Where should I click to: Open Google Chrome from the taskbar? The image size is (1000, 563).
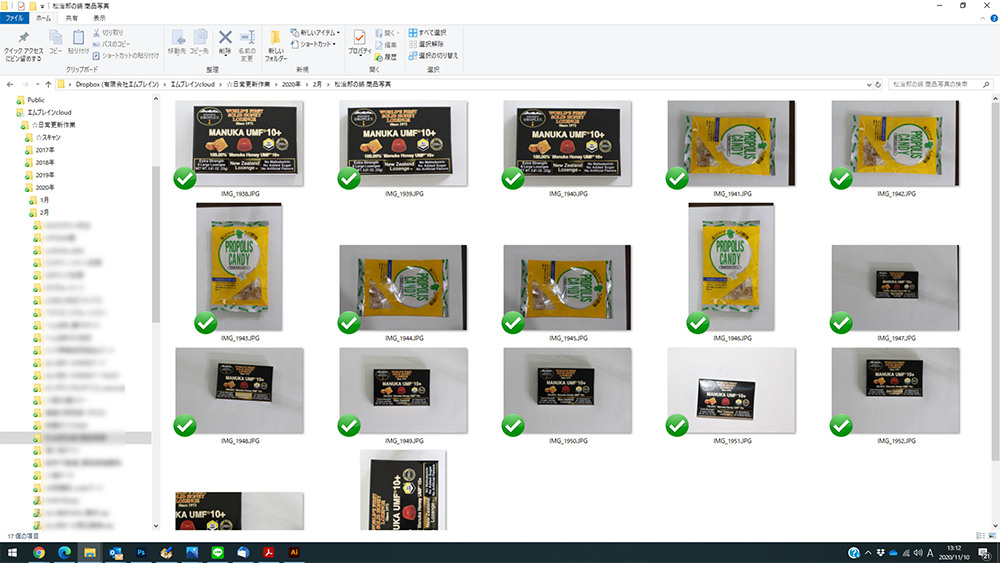pos(39,553)
